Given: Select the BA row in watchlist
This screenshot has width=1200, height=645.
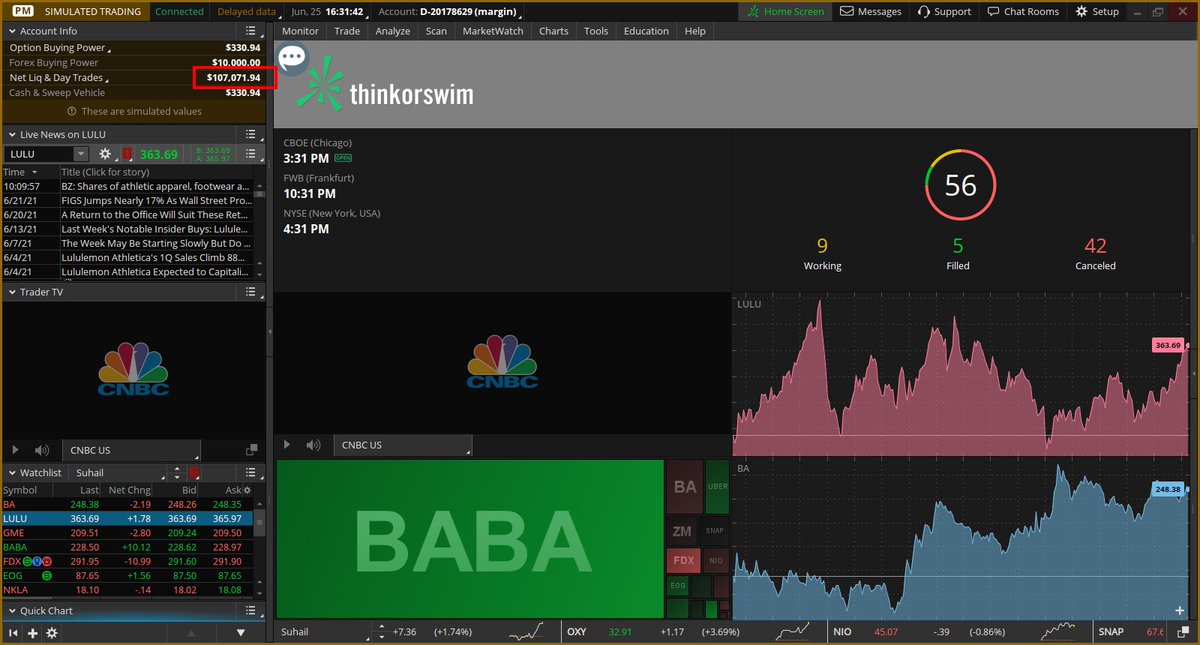Looking at the screenshot, I should point(127,505).
